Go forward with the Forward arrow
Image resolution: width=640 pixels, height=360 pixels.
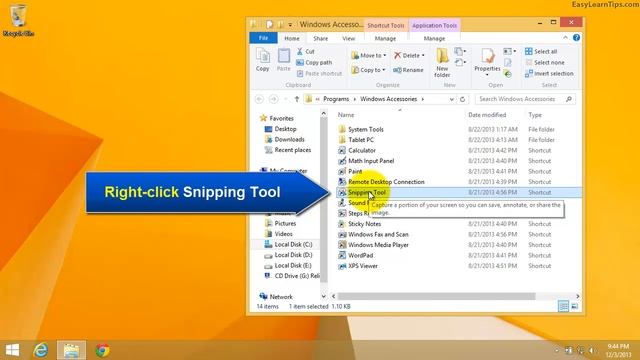pyautogui.click(x=273, y=99)
